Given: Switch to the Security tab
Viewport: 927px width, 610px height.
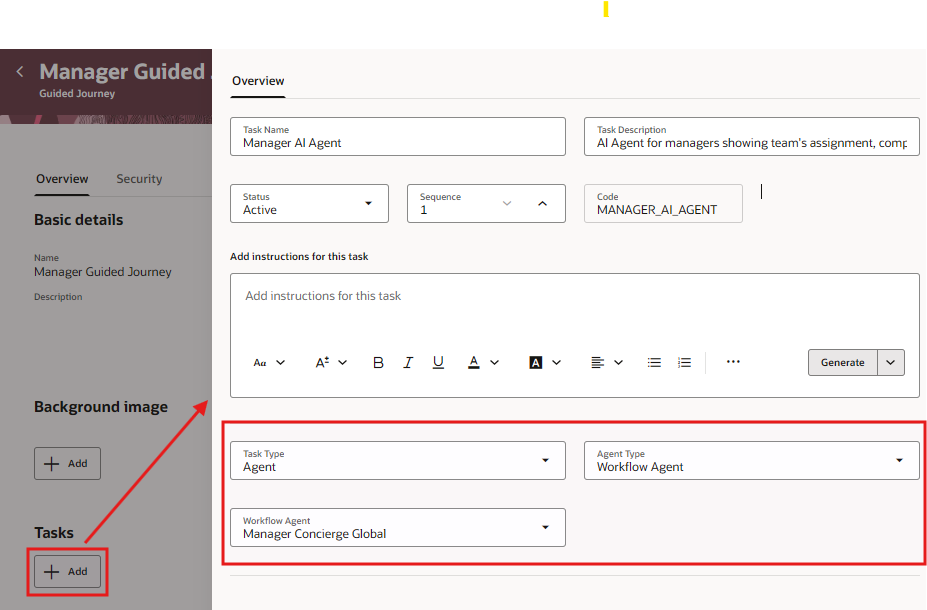Looking at the screenshot, I should click(x=139, y=179).
